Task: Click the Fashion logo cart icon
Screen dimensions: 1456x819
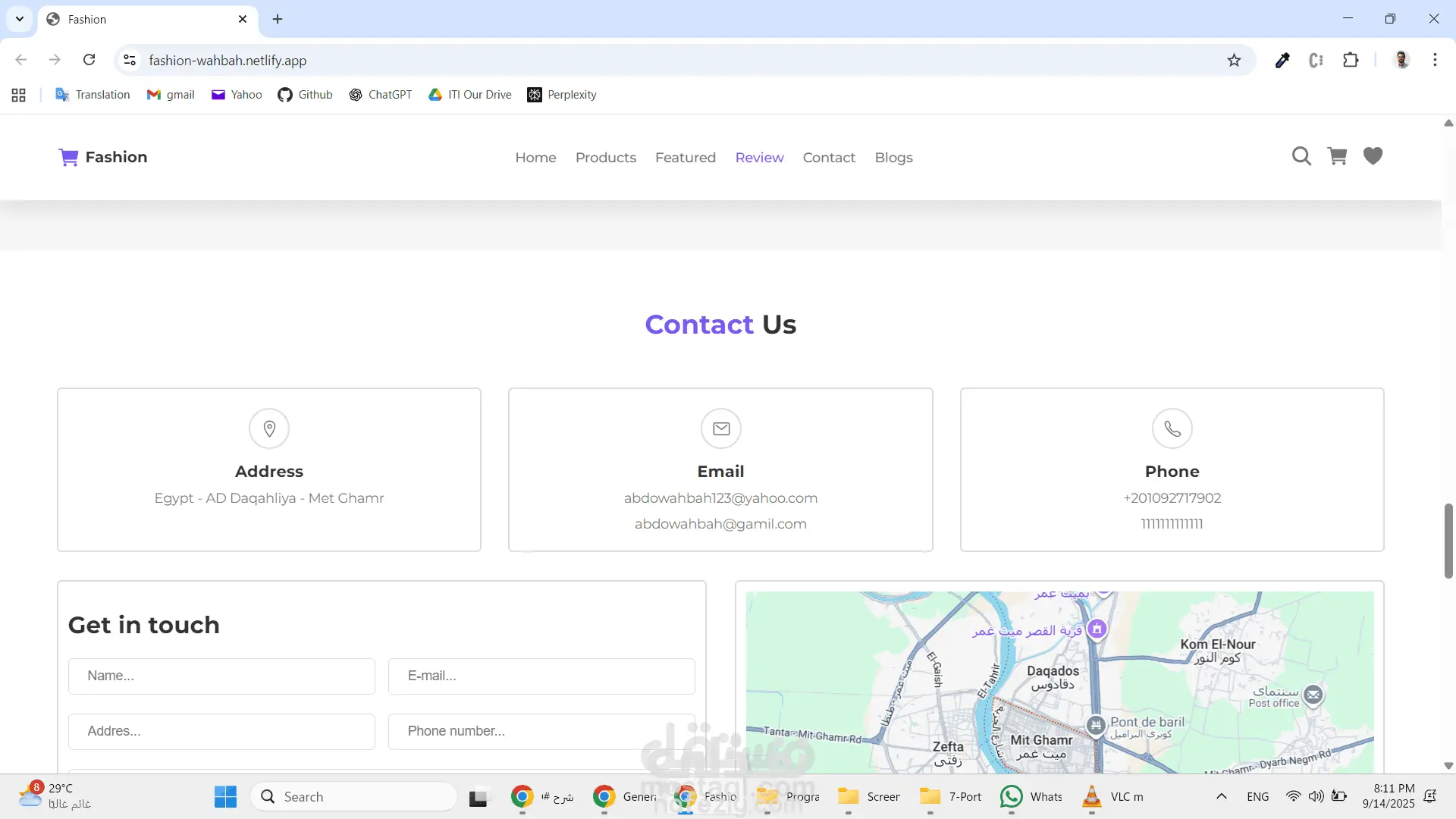Action: point(68,157)
